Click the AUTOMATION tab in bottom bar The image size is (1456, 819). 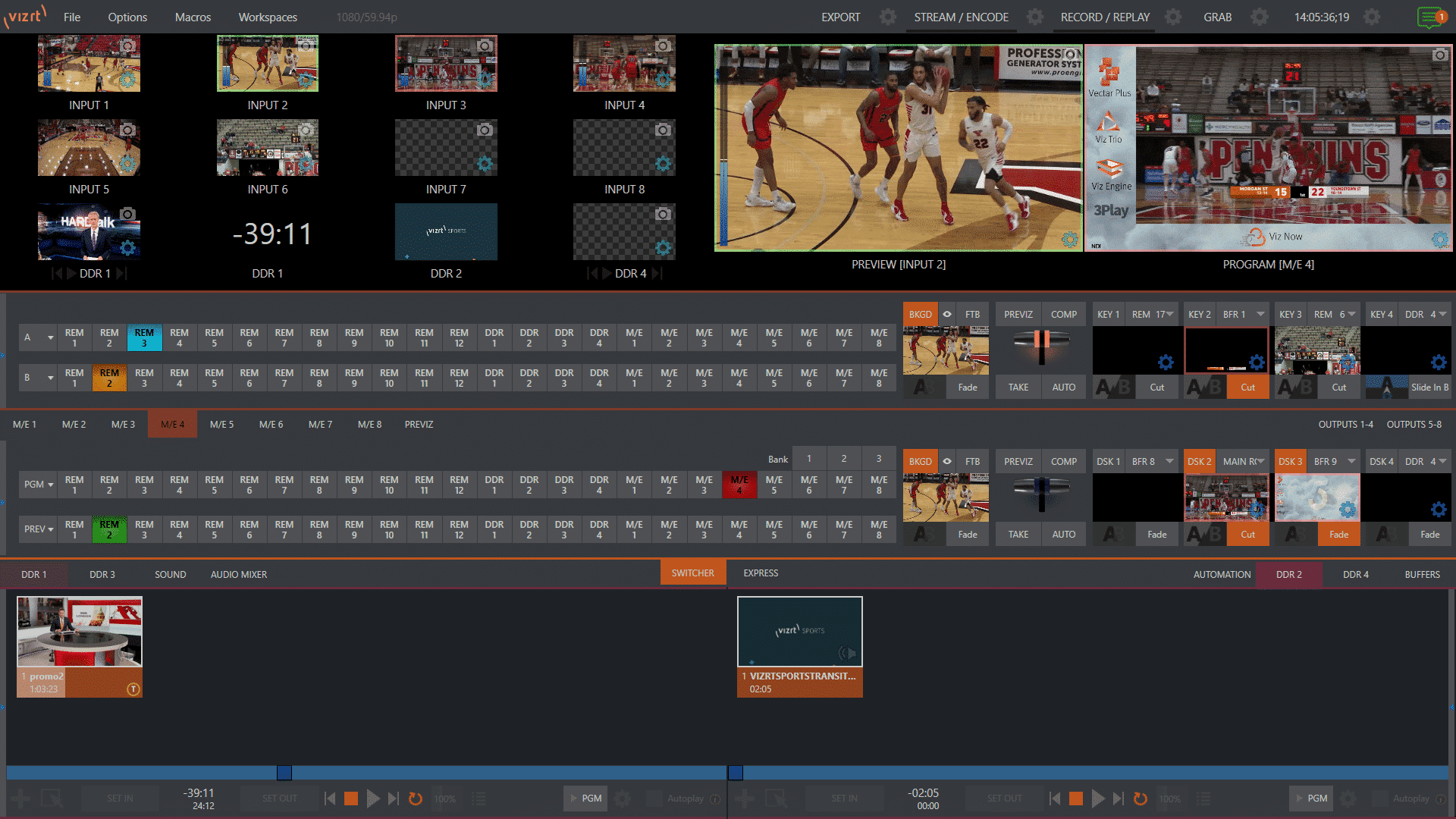(1223, 574)
